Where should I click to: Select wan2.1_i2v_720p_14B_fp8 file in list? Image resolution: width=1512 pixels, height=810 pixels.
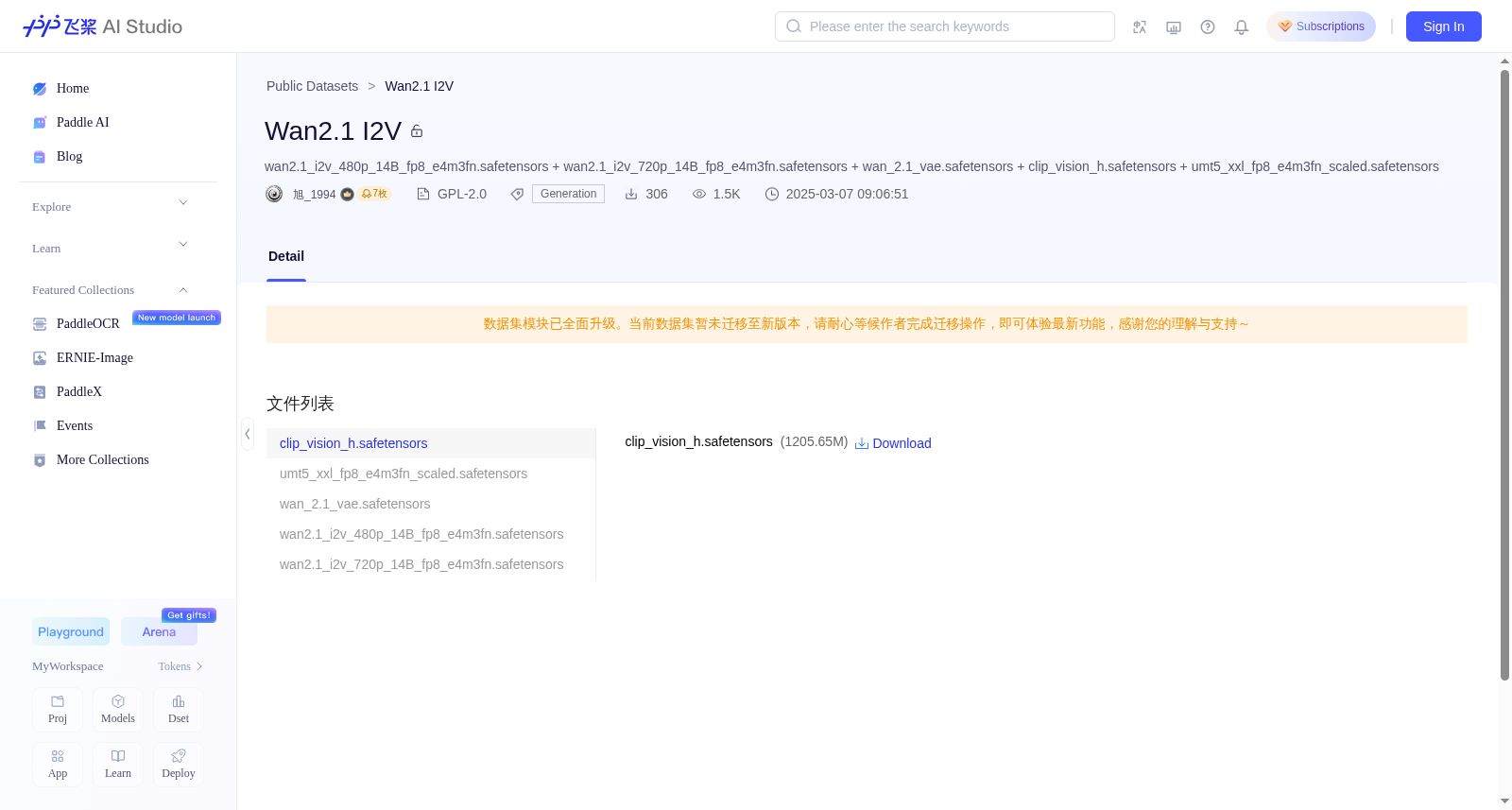431,564
